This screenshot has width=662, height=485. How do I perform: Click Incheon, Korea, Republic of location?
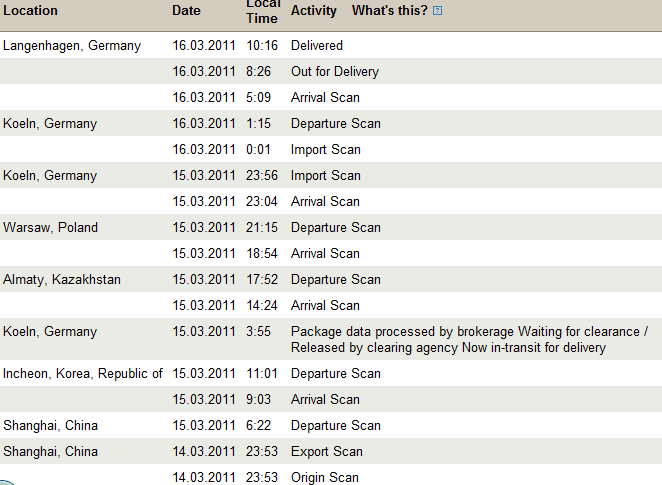click(83, 374)
